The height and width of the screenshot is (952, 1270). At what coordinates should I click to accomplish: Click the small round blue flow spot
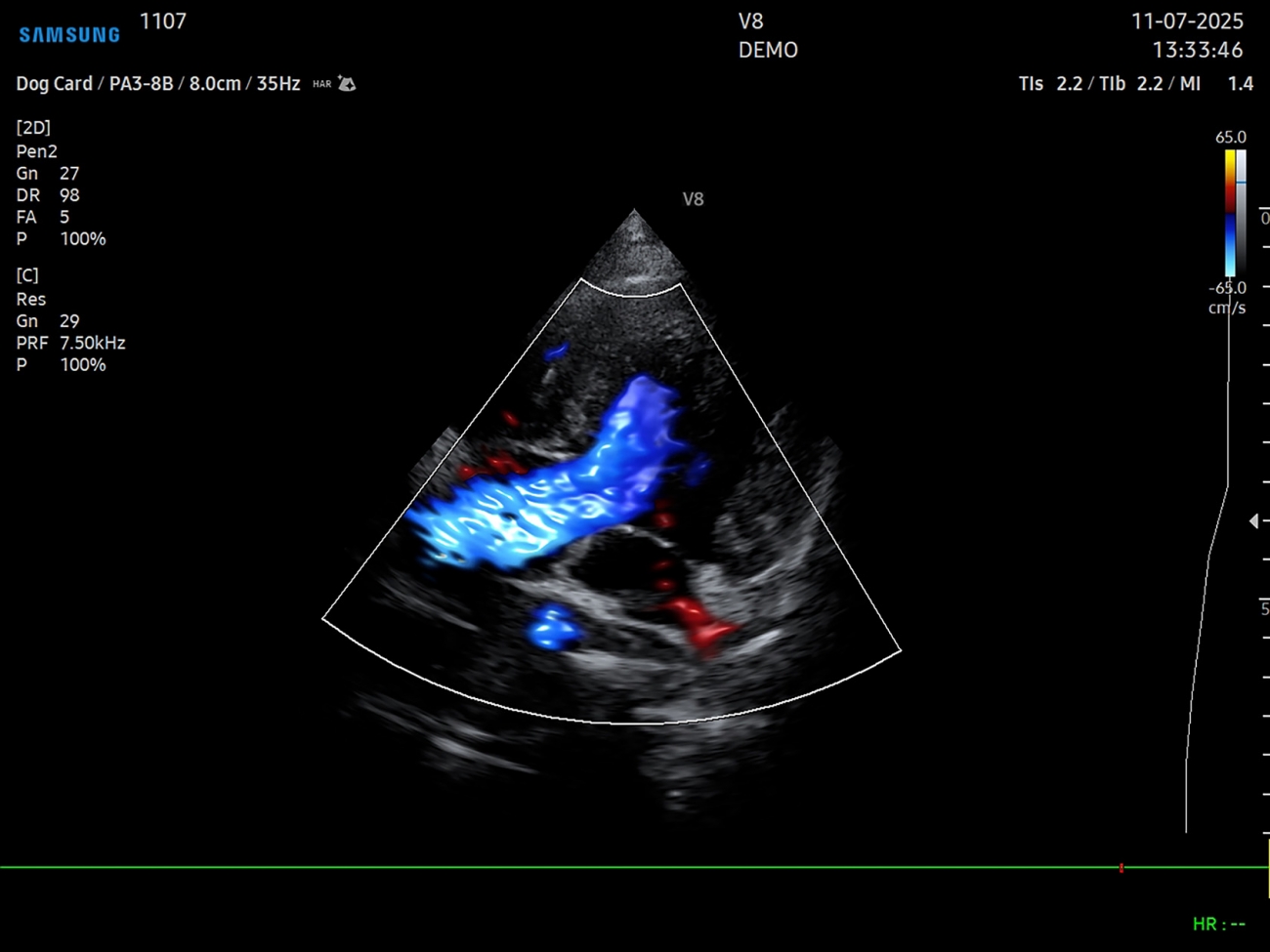(553, 628)
